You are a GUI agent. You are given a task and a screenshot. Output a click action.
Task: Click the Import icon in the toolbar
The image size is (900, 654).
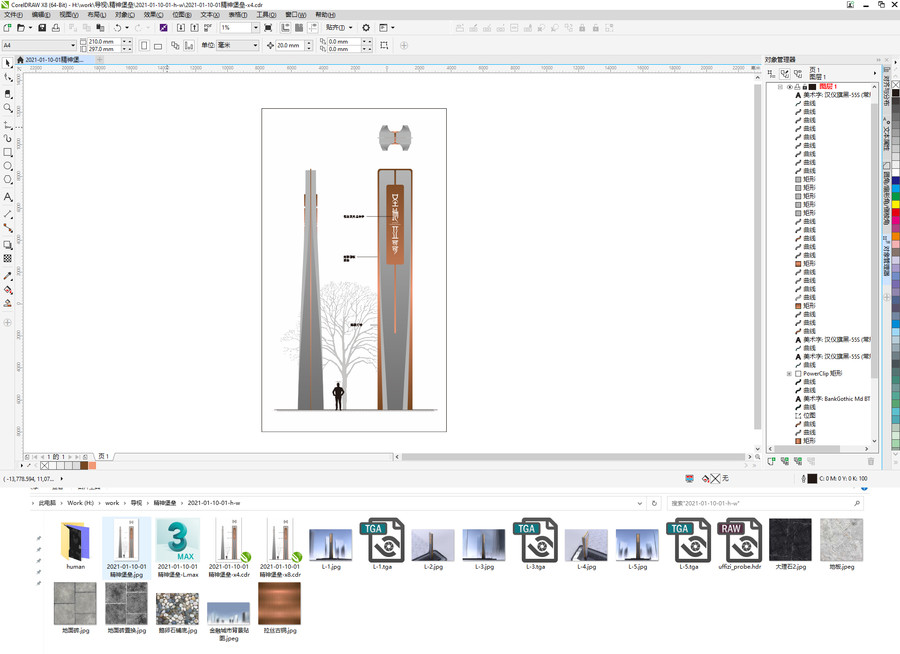pyautogui.click(x=181, y=28)
